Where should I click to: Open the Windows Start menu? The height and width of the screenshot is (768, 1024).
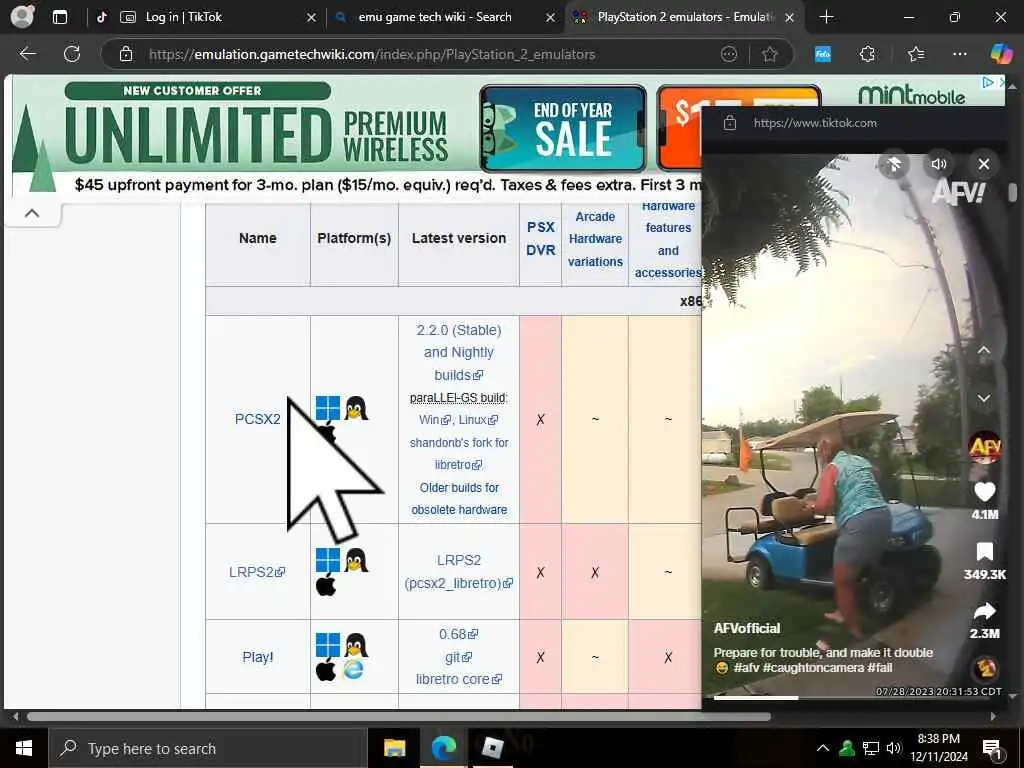[24, 748]
